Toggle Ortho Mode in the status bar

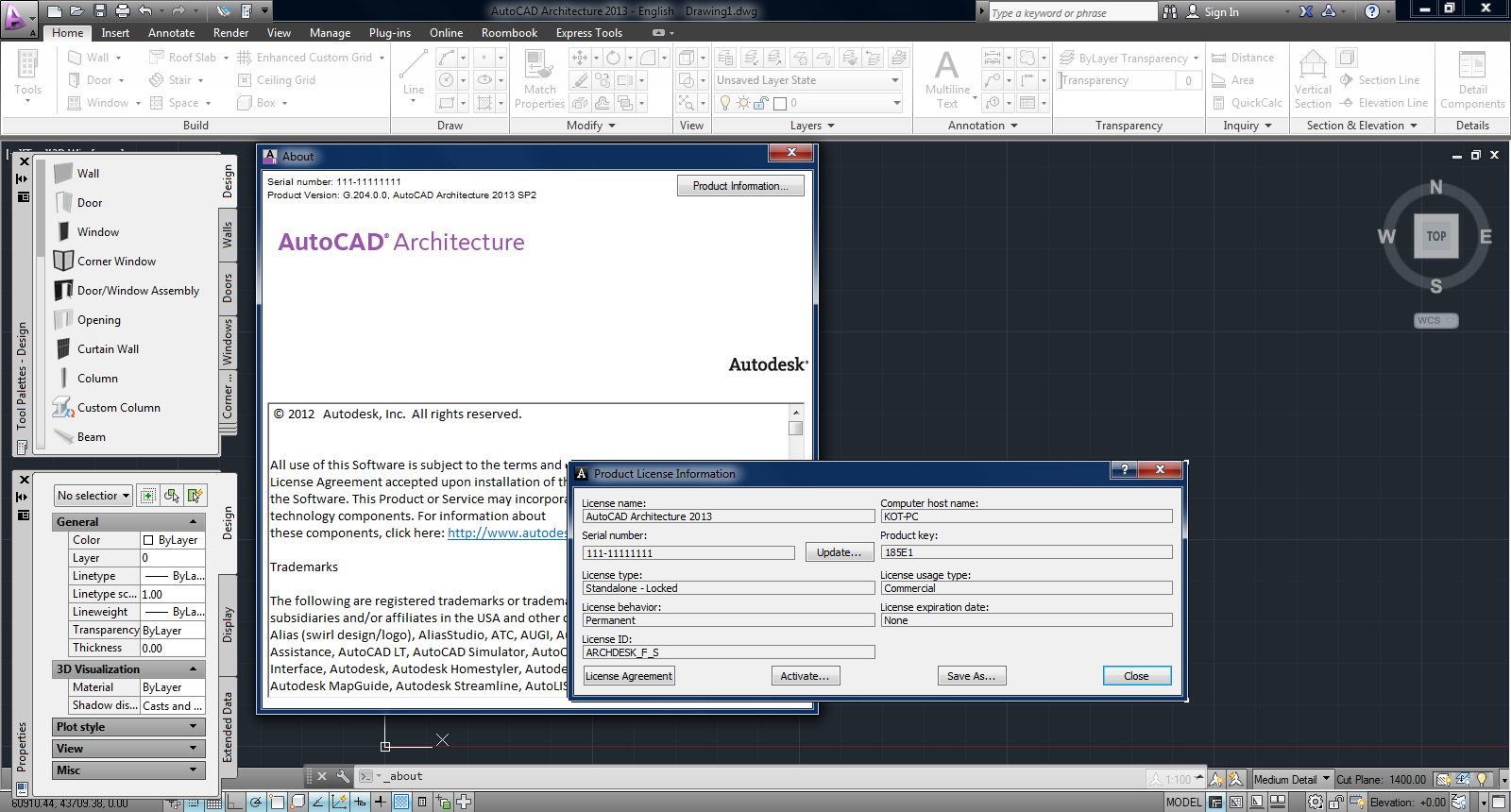[x=235, y=803]
